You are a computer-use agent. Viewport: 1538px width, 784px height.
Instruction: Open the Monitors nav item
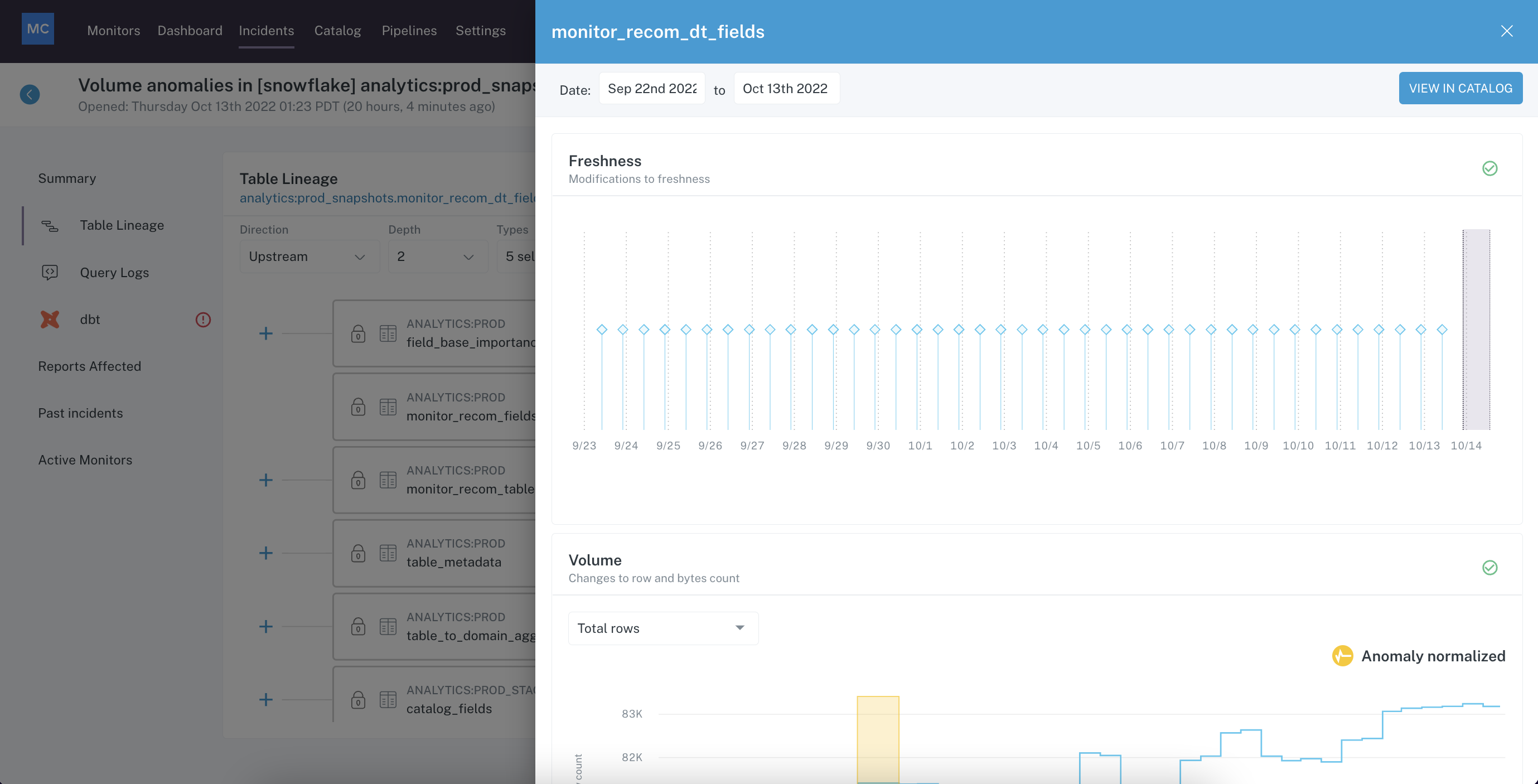pyautogui.click(x=113, y=31)
